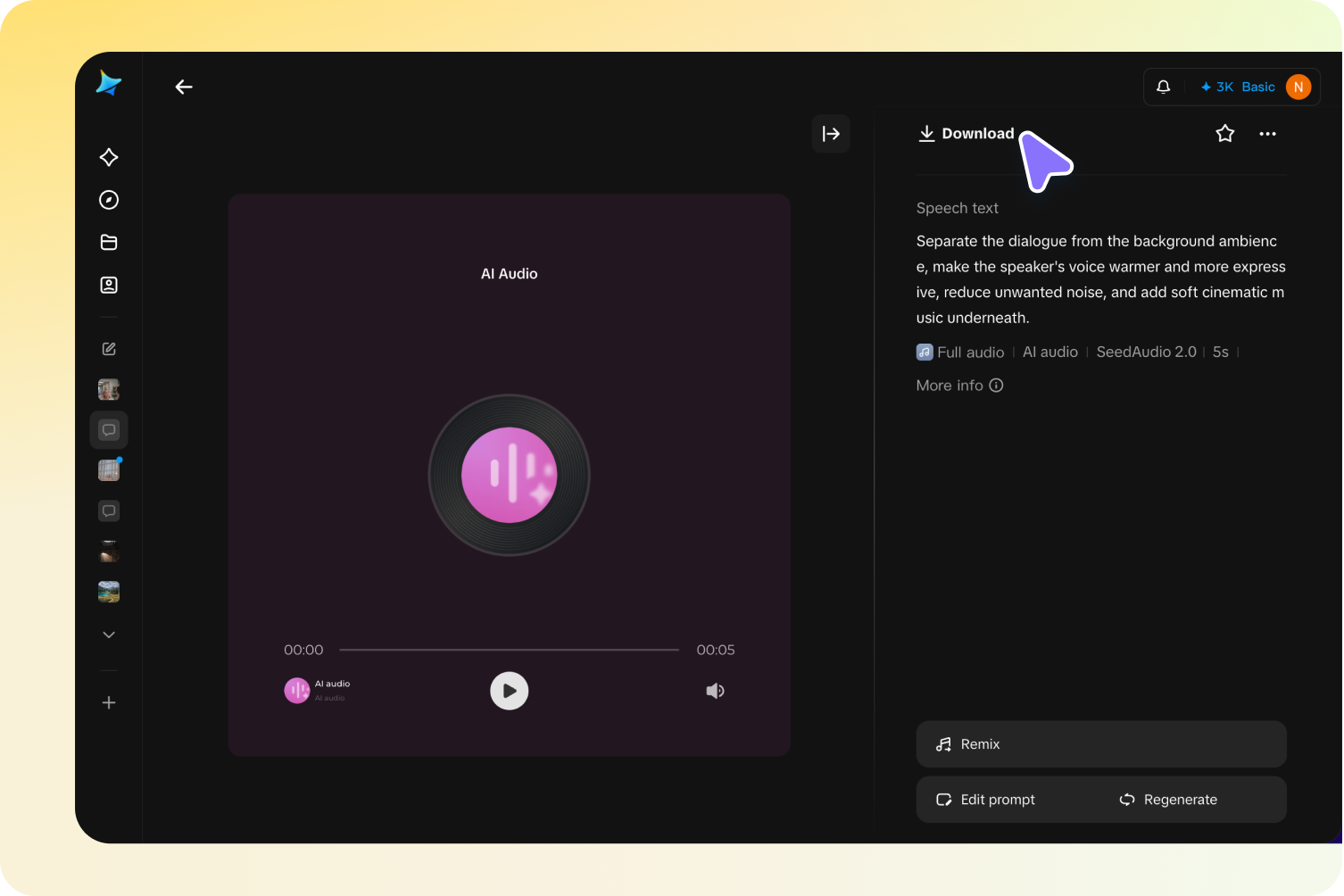
Task: Favorite this audio with the star icon
Action: point(1225,134)
